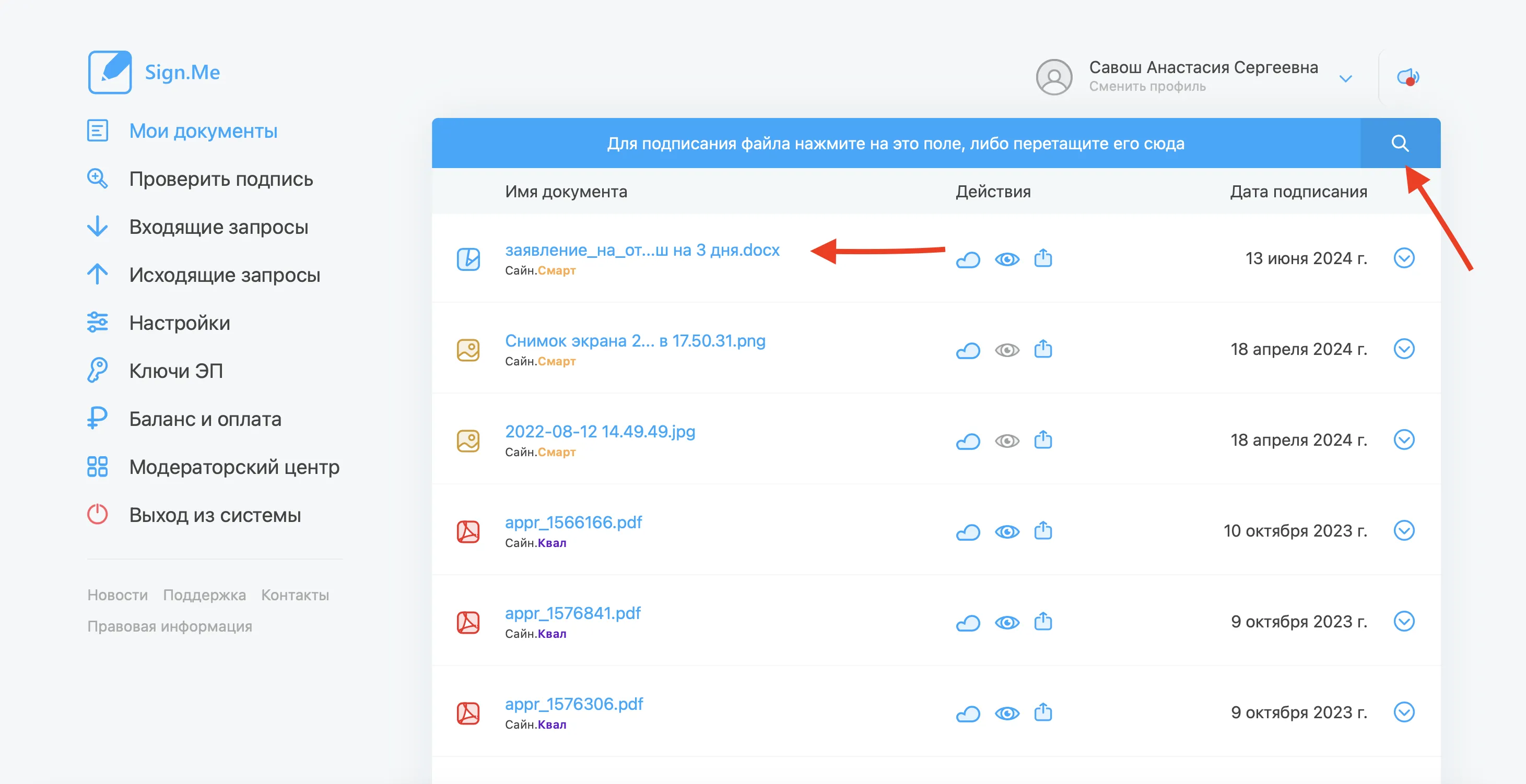1526x784 pixels.
Task: Preview appr_1576841.pdf with eye icon
Action: coord(1007,623)
